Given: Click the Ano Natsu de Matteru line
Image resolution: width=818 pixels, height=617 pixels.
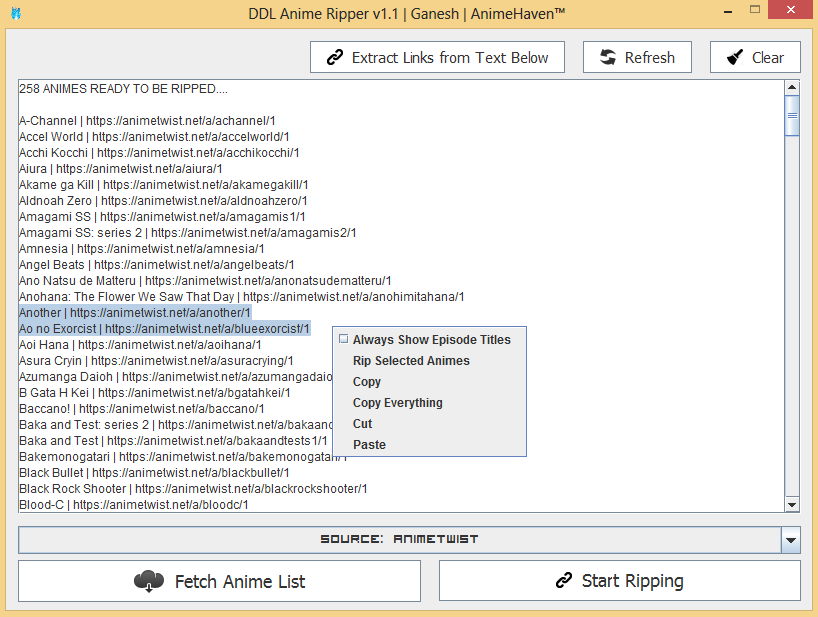Looking at the screenshot, I should [205, 281].
